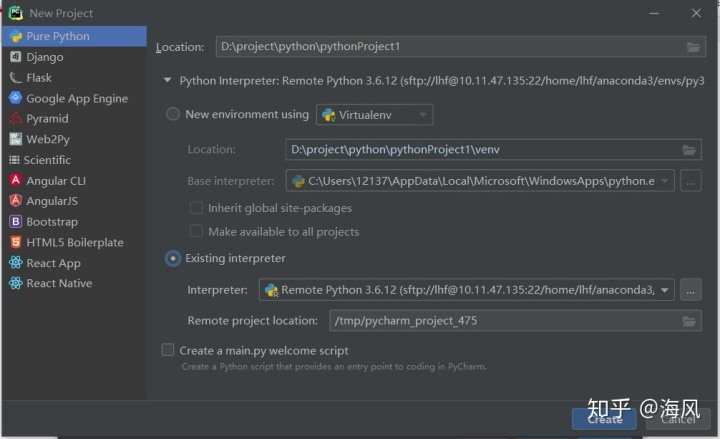
Task: Click the Pure Python snake icon
Action: coord(16,36)
